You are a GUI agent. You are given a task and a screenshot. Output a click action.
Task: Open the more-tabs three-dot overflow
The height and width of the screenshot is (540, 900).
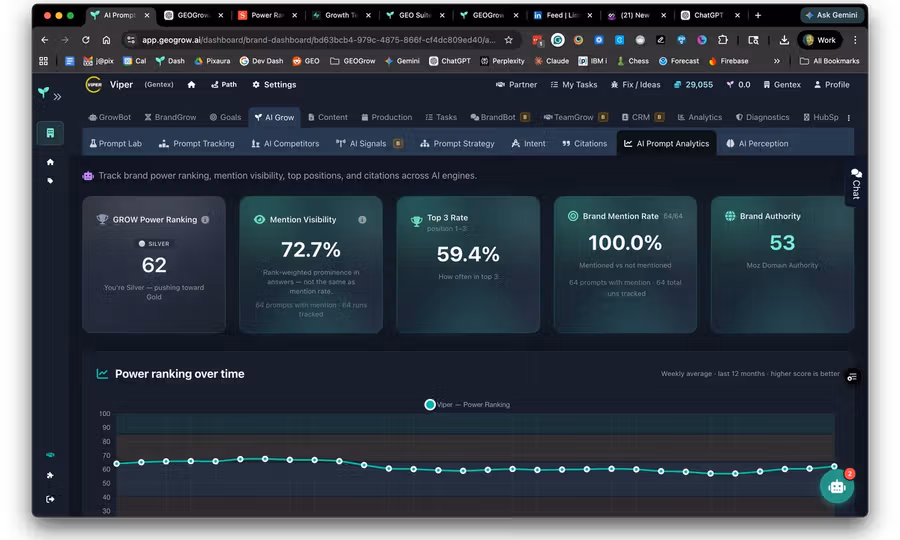point(848,118)
